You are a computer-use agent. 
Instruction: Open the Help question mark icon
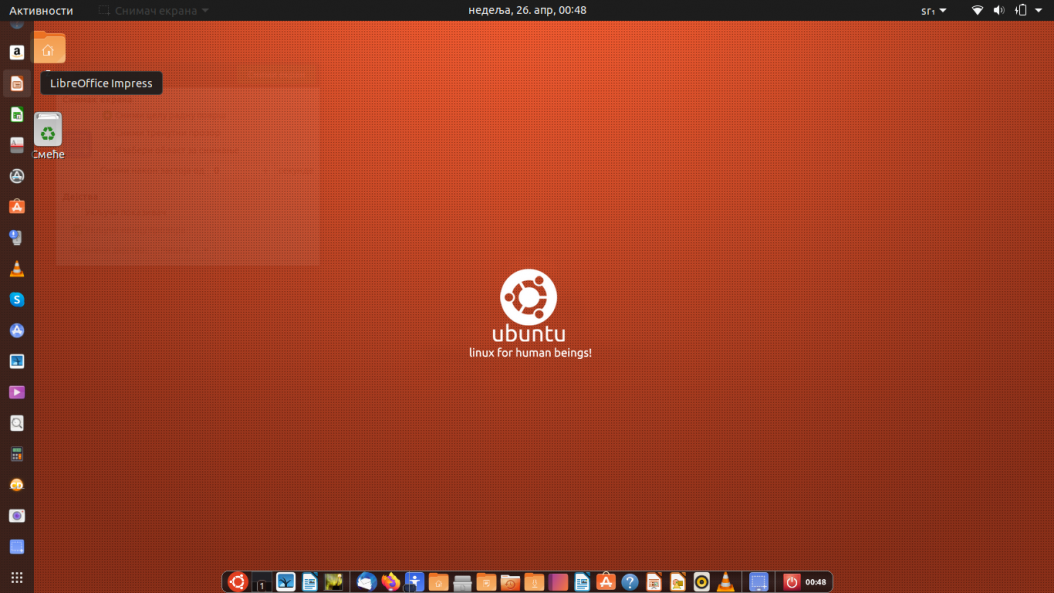[630, 582]
